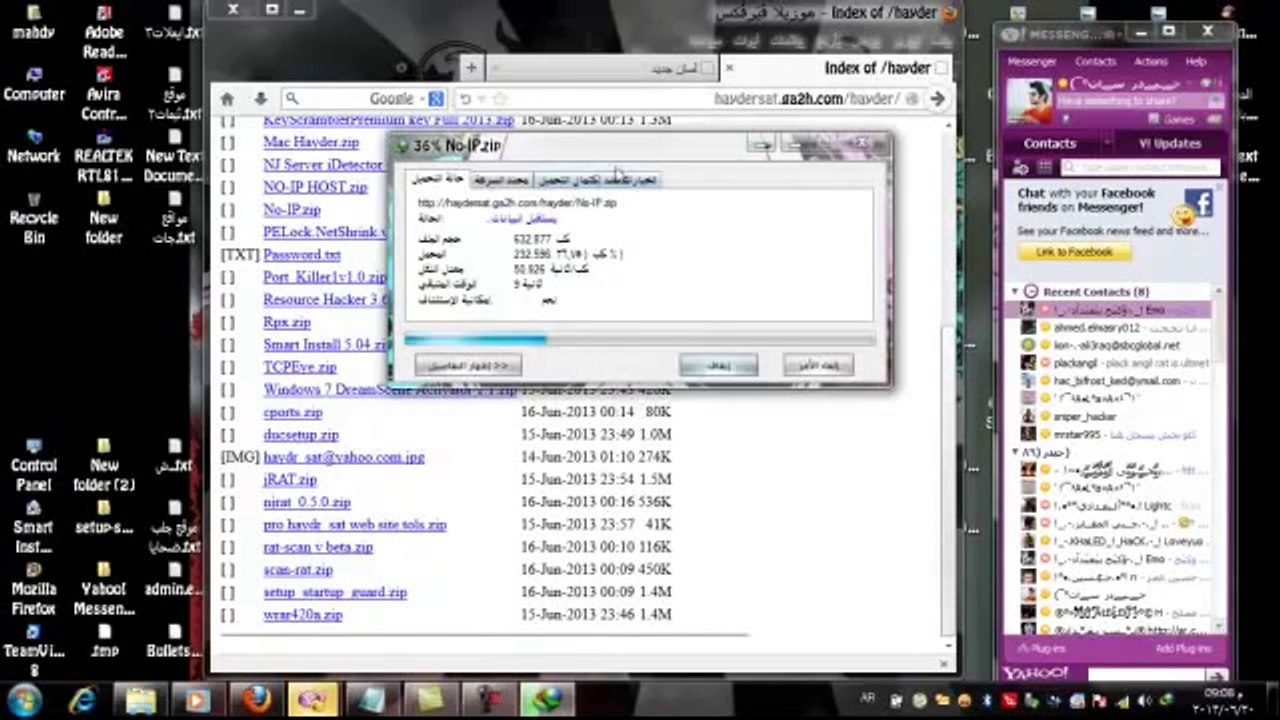Viewport: 1280px width, 720px height.
Task: Click the Firefox home icon
Action: (227, 99)
